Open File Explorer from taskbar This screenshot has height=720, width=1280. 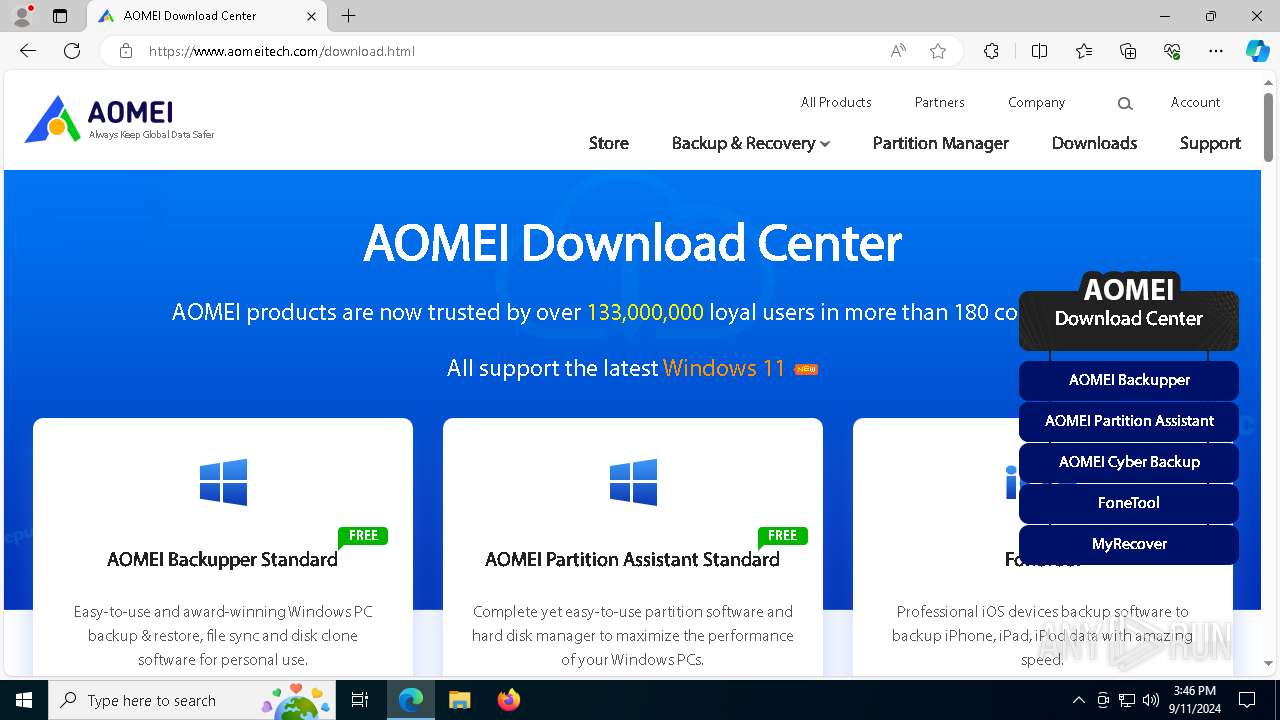pos(459,700)
